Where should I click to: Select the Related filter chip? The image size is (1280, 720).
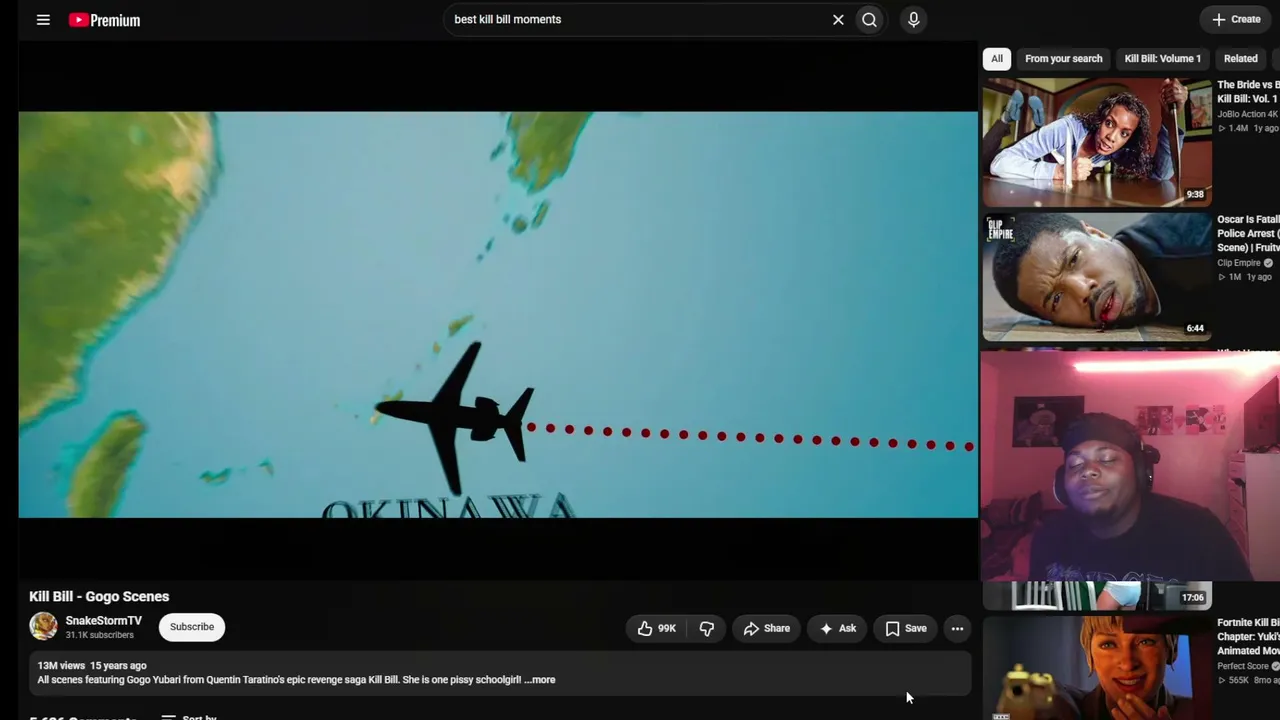(1240, 59)
